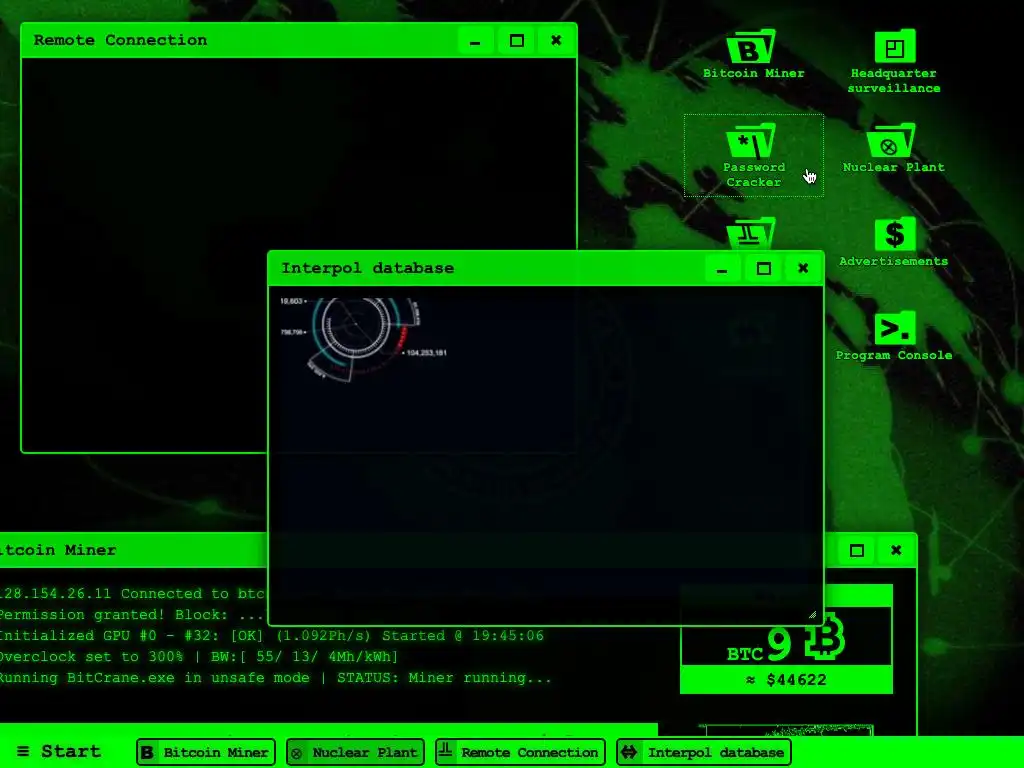1024x768 pixels.
Task: Switch to Nuclear Plant in the taskbar
Action: pos(356,752)
